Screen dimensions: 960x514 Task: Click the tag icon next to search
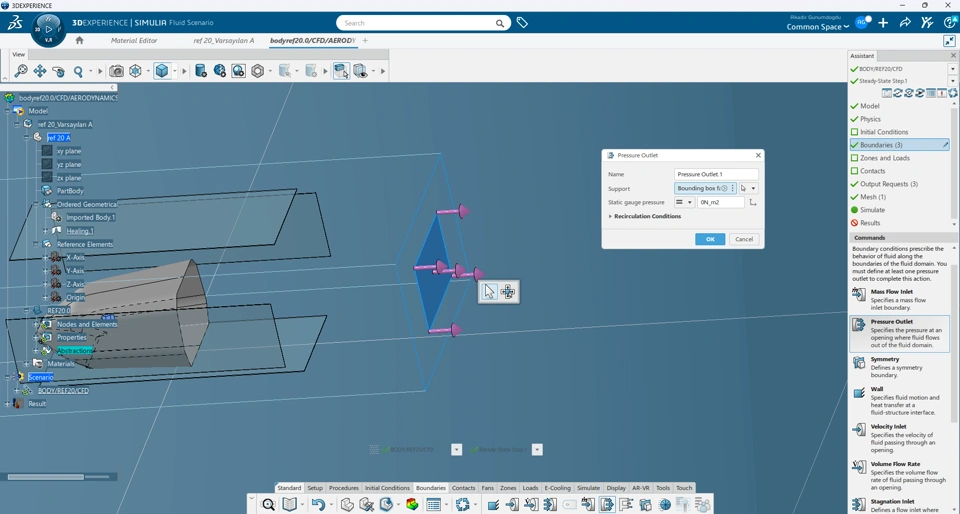click(x=522, y=23)
